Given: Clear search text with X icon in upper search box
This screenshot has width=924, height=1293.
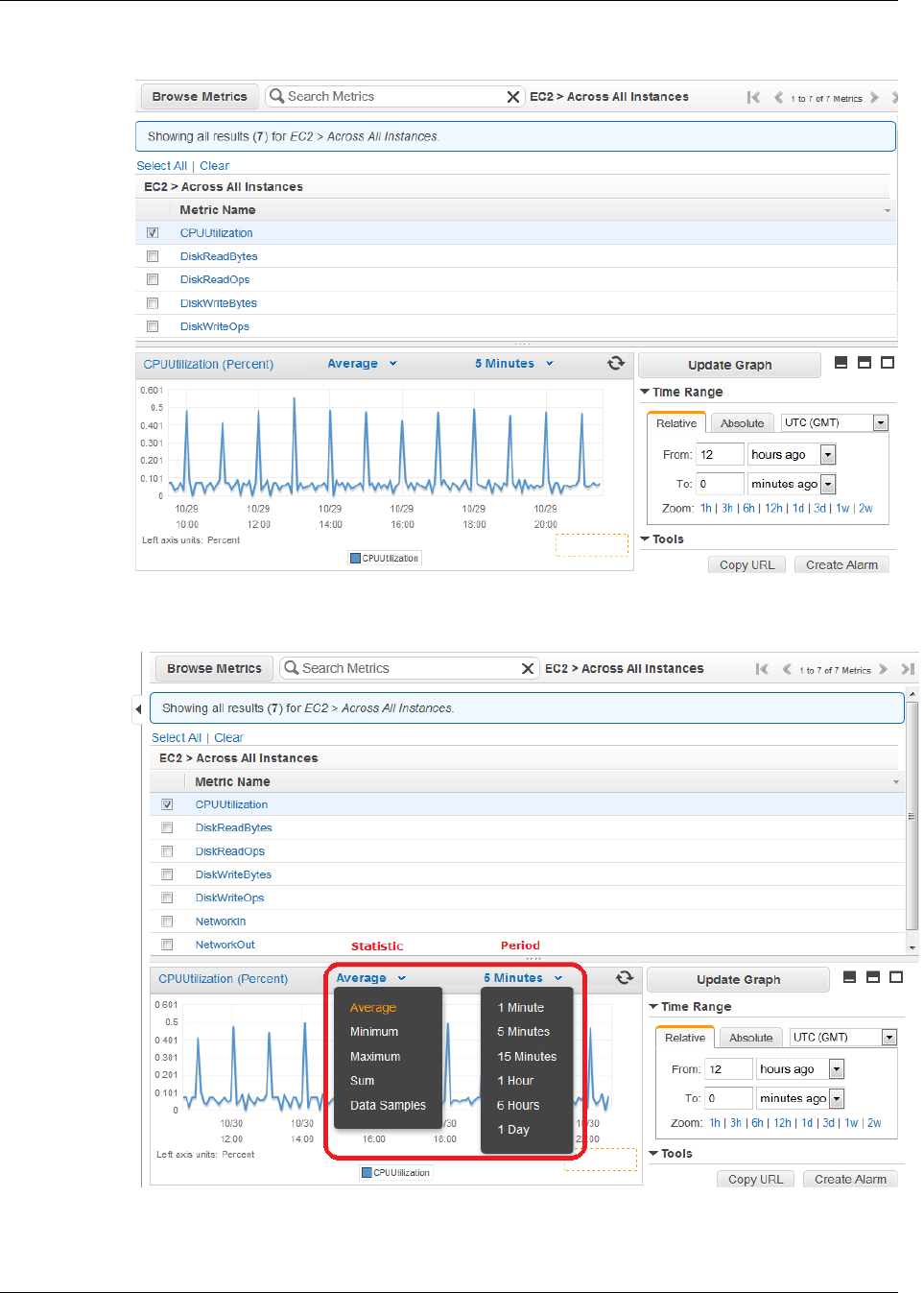Looking at the screenshot, I should (513, 97).
